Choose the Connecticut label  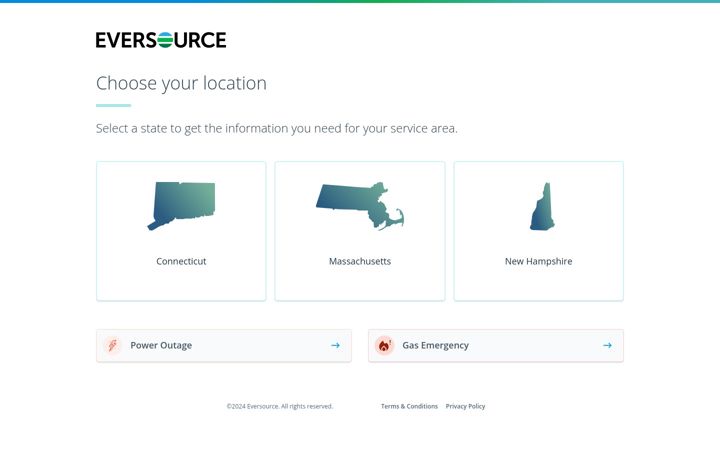click(181, 261)
